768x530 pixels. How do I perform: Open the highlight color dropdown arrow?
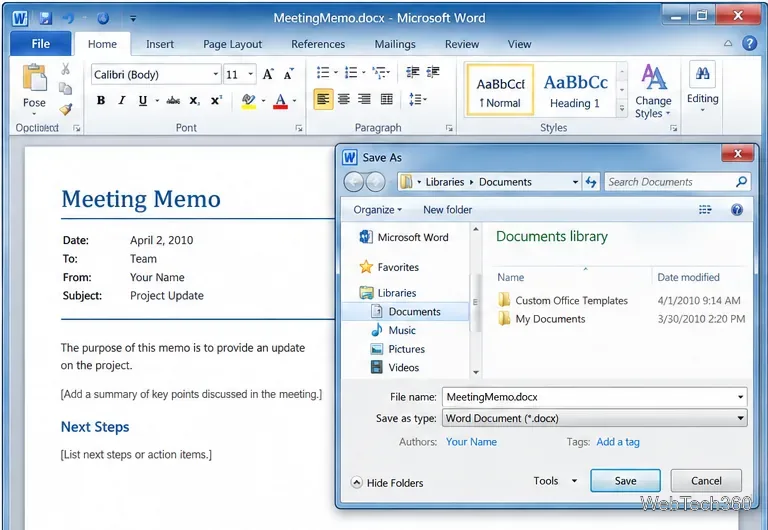[263, 101]
